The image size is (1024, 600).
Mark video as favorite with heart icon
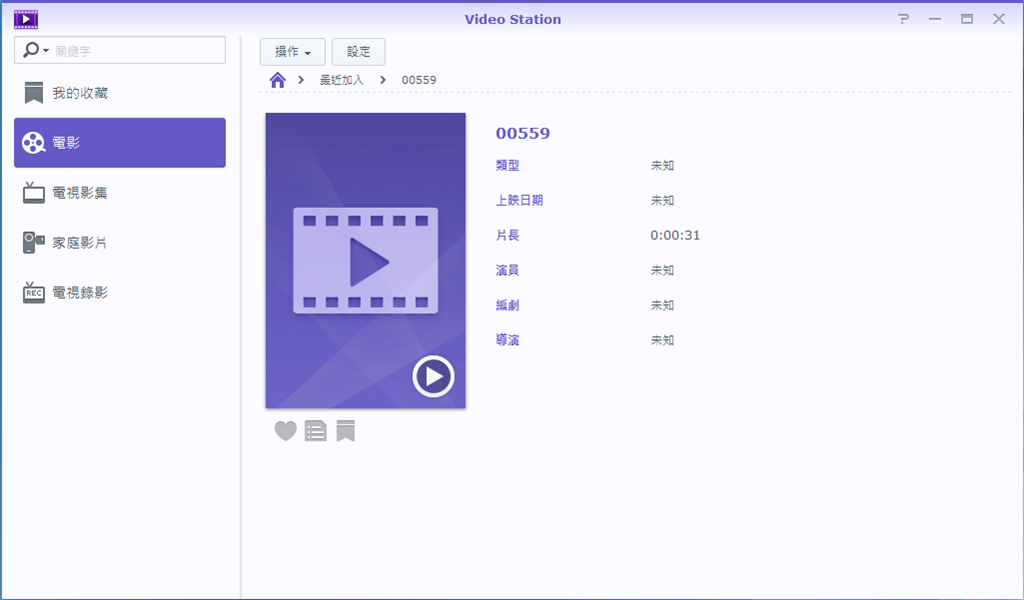pyautogui.click(x=285, y=431)
